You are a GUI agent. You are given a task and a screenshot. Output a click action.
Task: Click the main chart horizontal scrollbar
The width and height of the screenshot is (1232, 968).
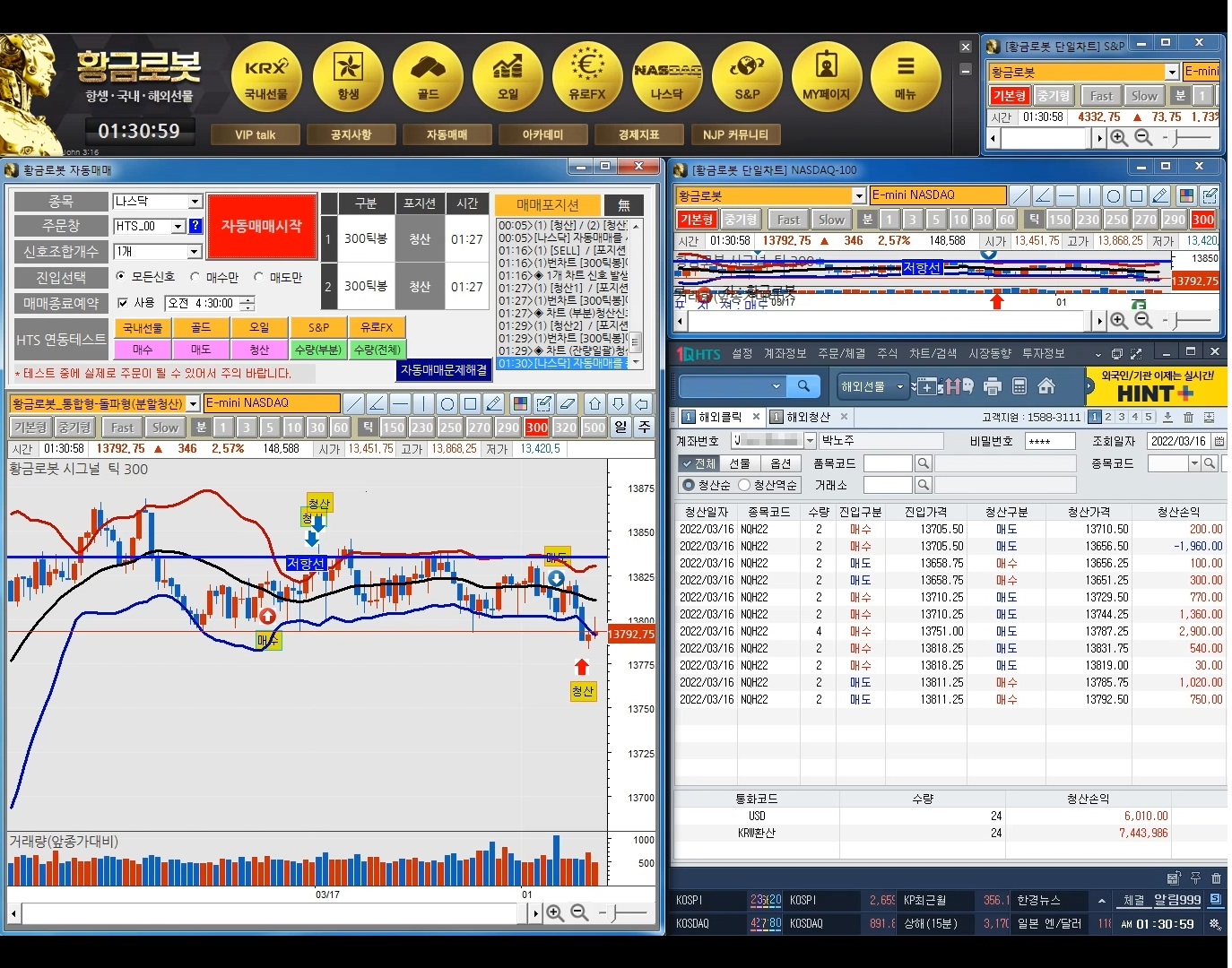pyautogui.click(x=276, y=913)
